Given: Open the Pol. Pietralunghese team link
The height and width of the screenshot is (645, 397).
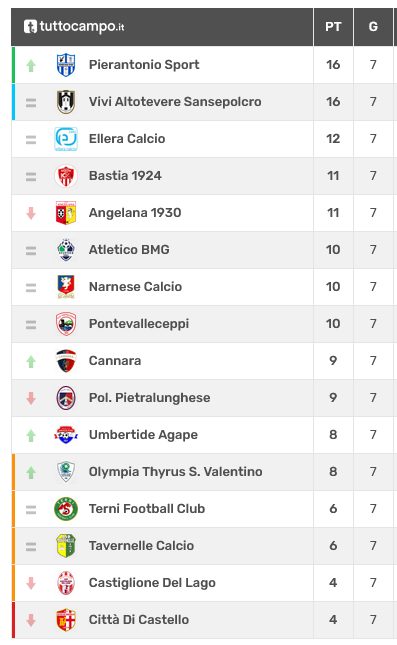Looking at the screenshot, I should click(x=149, y=398).
